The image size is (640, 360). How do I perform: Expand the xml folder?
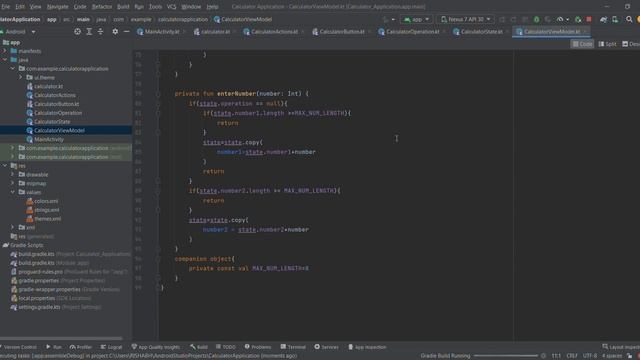tap(13, 227)
